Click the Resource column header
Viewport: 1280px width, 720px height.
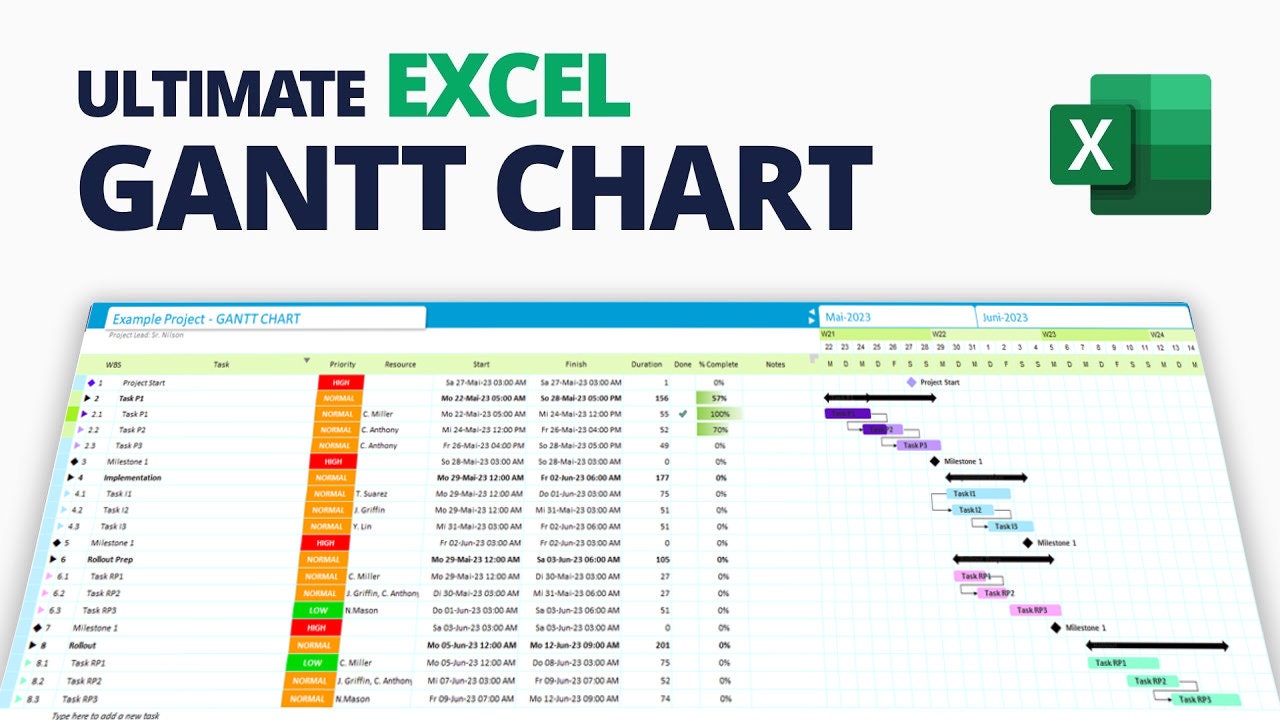[400, 364]
